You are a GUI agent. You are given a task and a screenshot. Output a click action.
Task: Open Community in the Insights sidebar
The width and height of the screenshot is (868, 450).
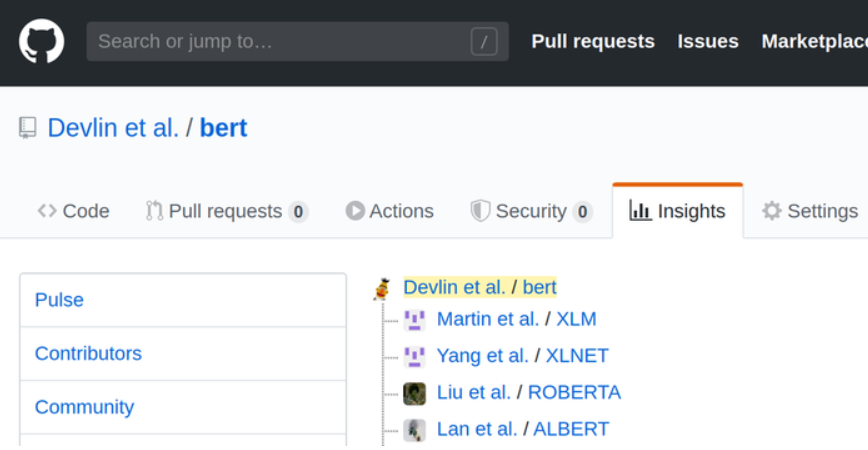[x=84, y=407]
